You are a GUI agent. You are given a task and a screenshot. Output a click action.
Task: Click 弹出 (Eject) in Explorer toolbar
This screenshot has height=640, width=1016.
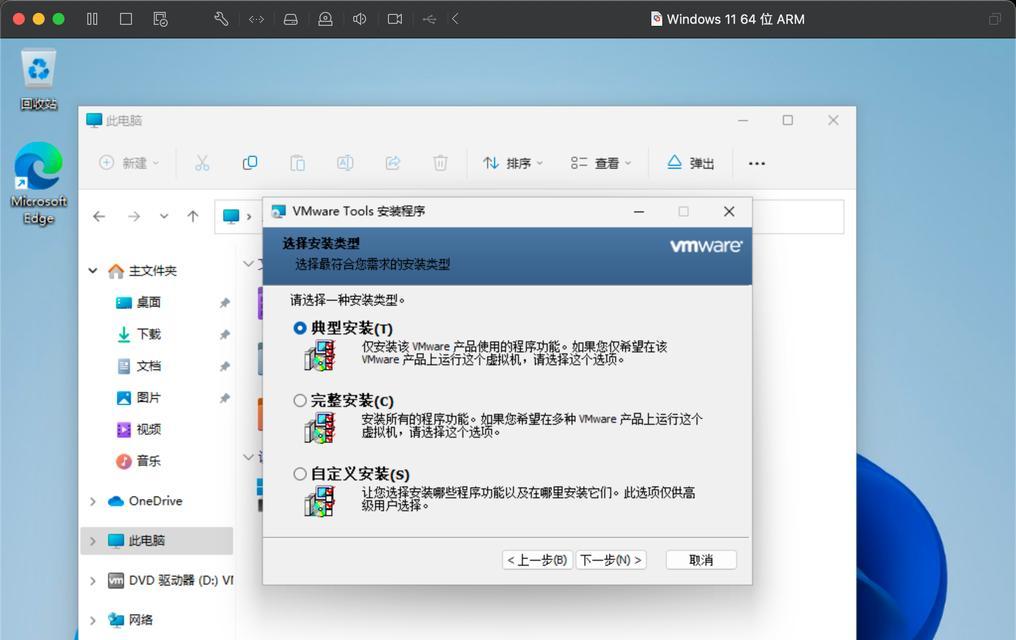(x=691, y=163)
